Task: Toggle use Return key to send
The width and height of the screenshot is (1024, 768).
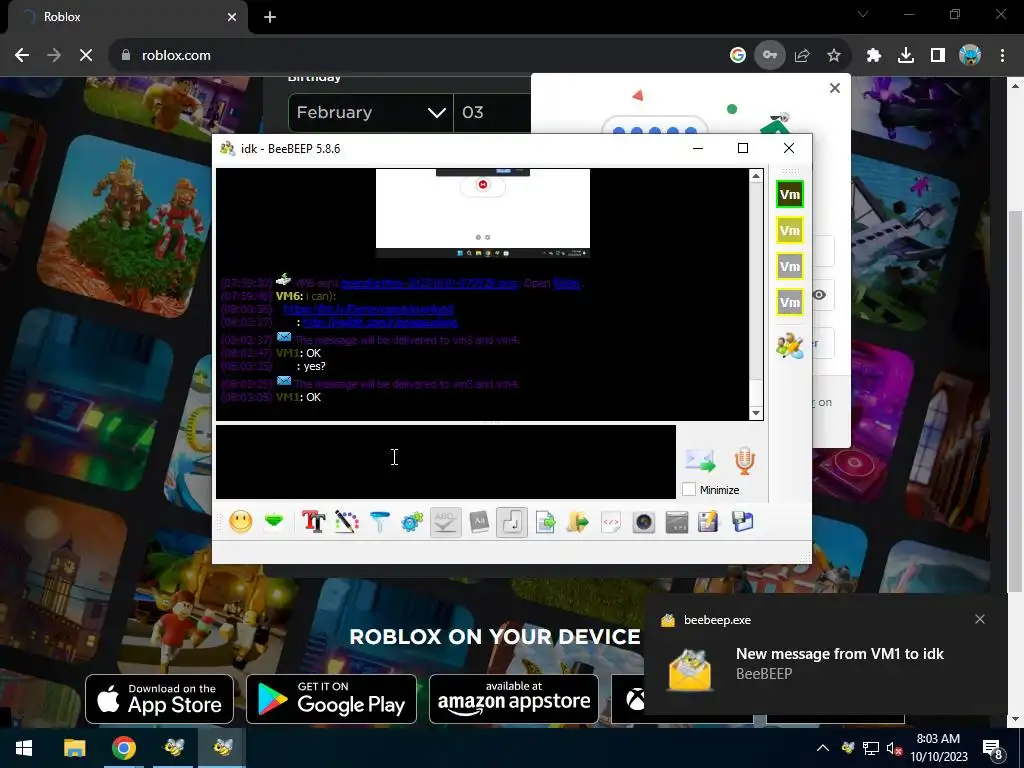Action: (512, 522)
